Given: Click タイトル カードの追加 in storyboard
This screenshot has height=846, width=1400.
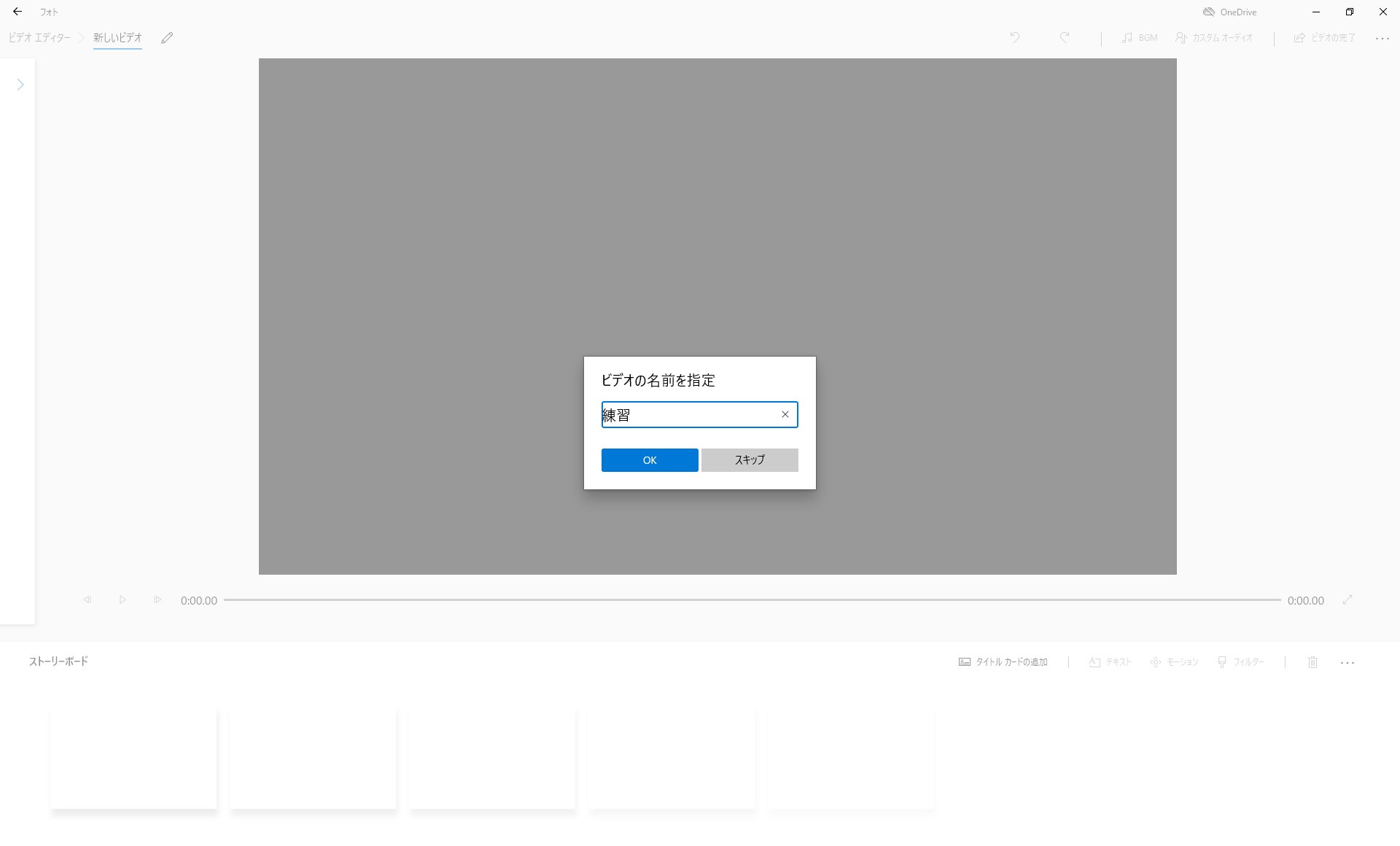Looking at the screenshot, I should pos(1003,662).
